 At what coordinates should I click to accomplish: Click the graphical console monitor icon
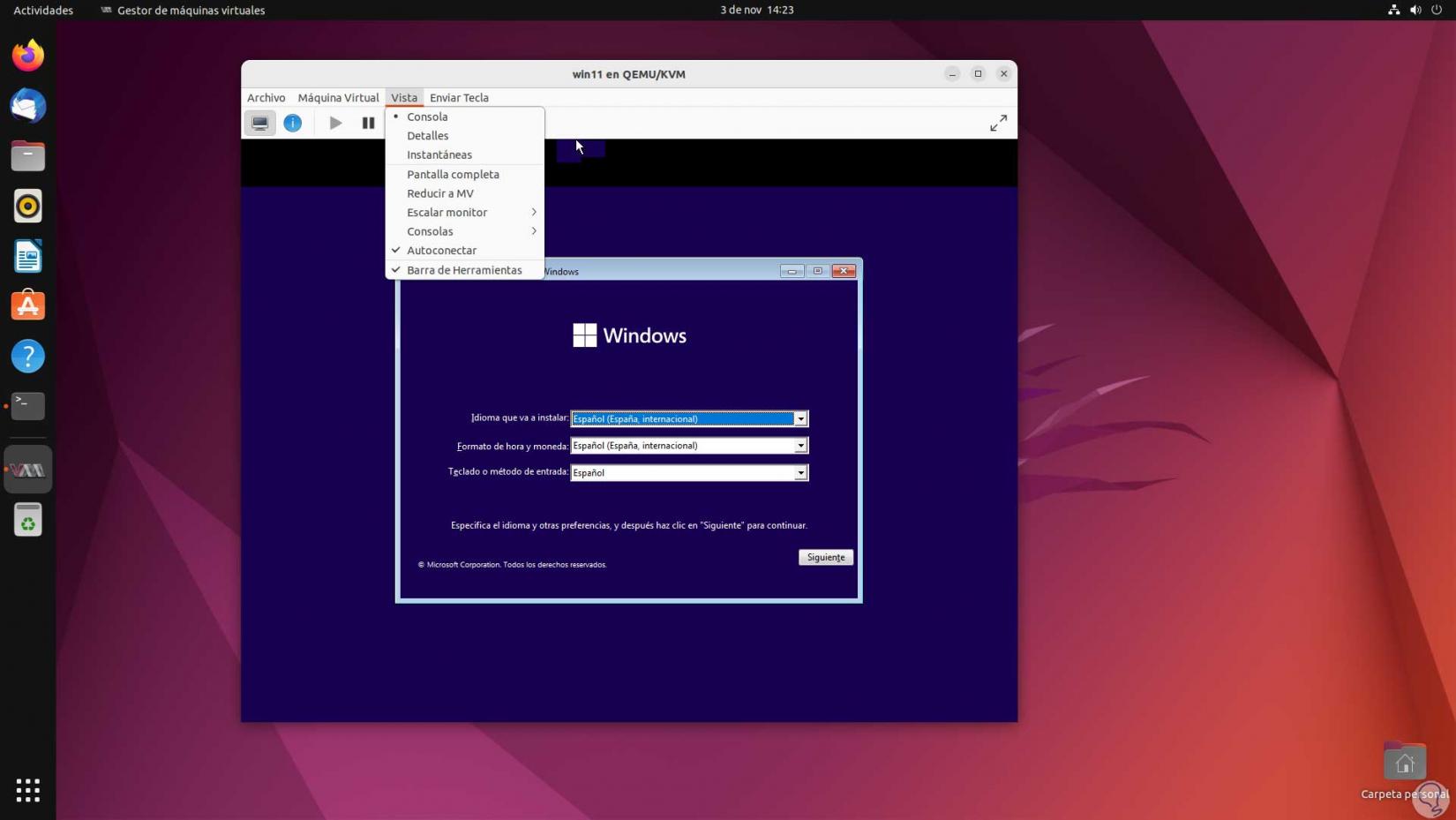click(x=259, y=123)
